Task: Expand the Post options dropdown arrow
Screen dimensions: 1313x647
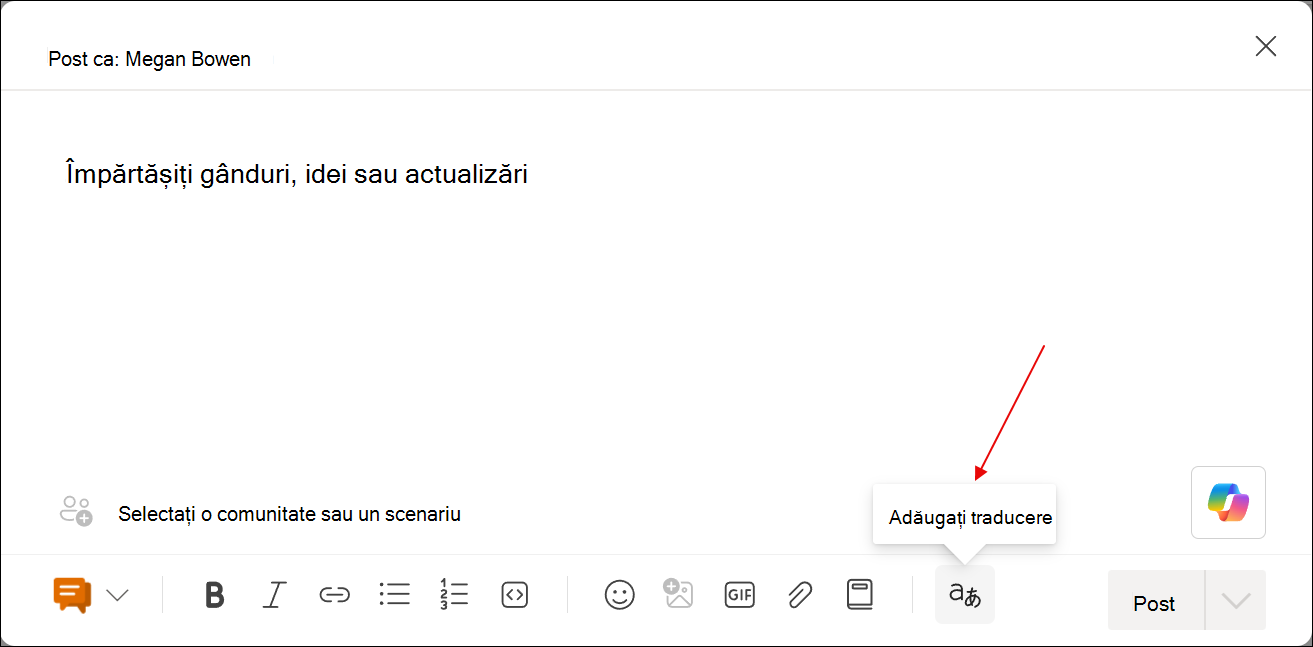Action: tap(1236, 600)
